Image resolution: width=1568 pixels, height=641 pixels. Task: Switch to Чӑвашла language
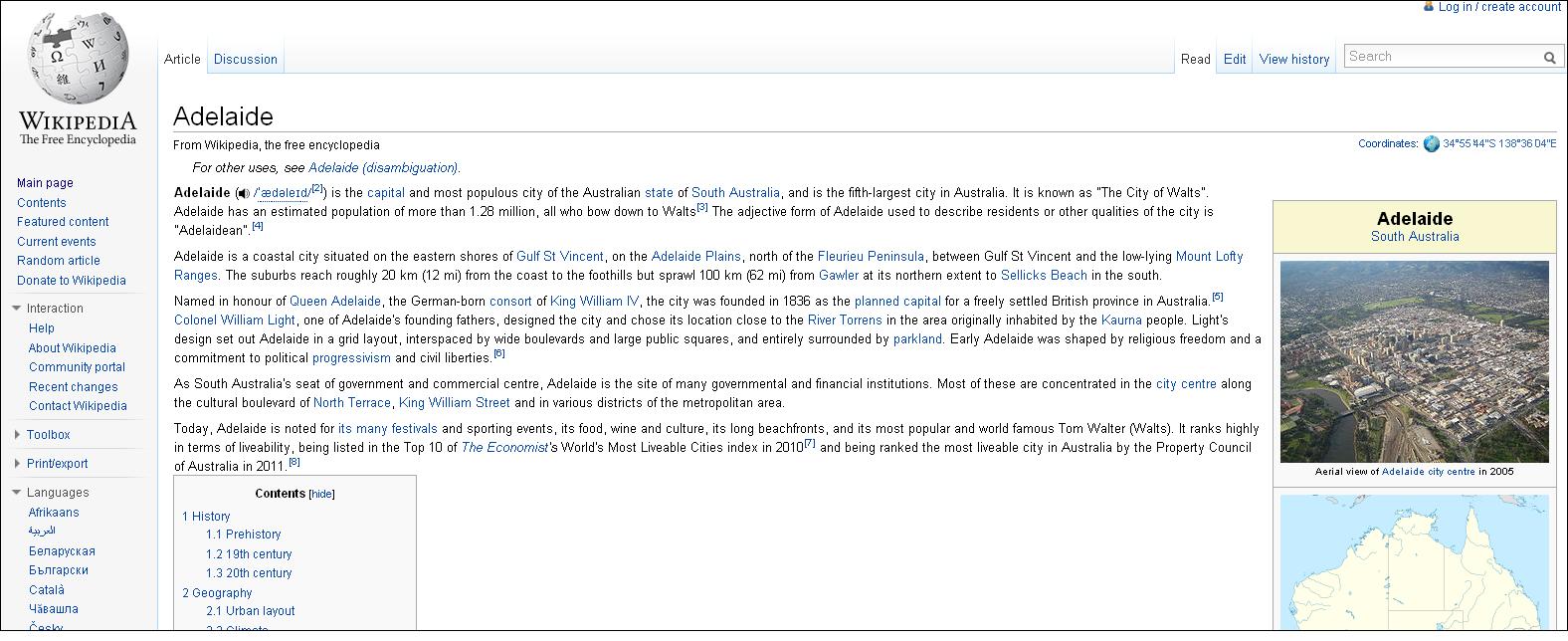(54, 609)
